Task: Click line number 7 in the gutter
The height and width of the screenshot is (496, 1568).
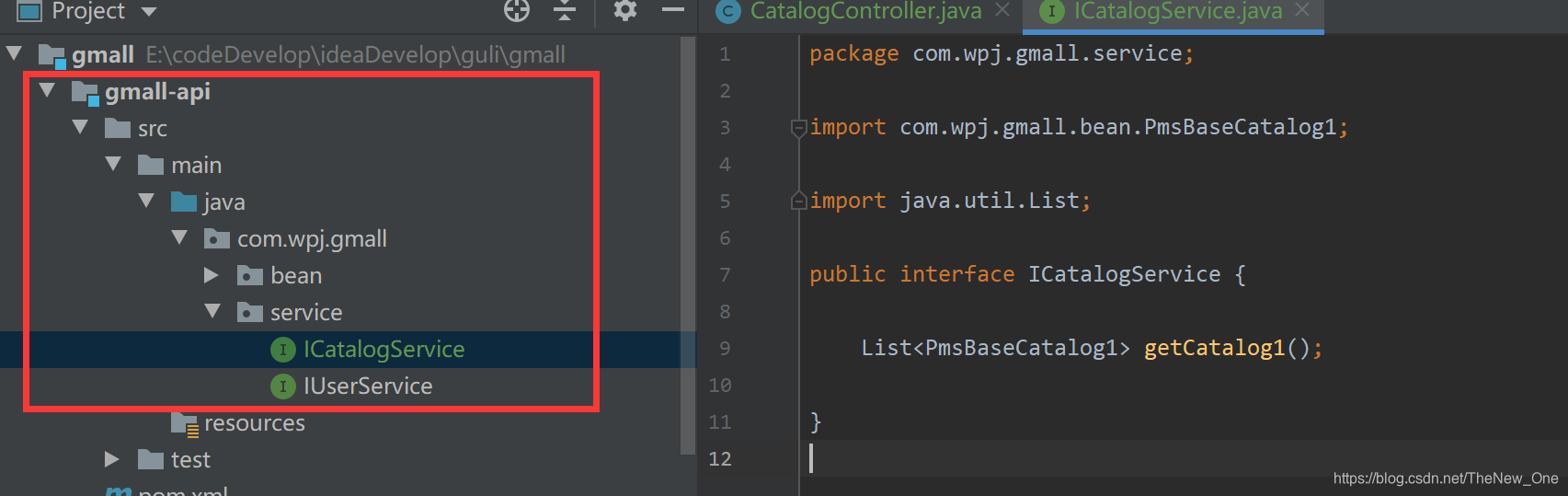Action: tap(725, 275)
